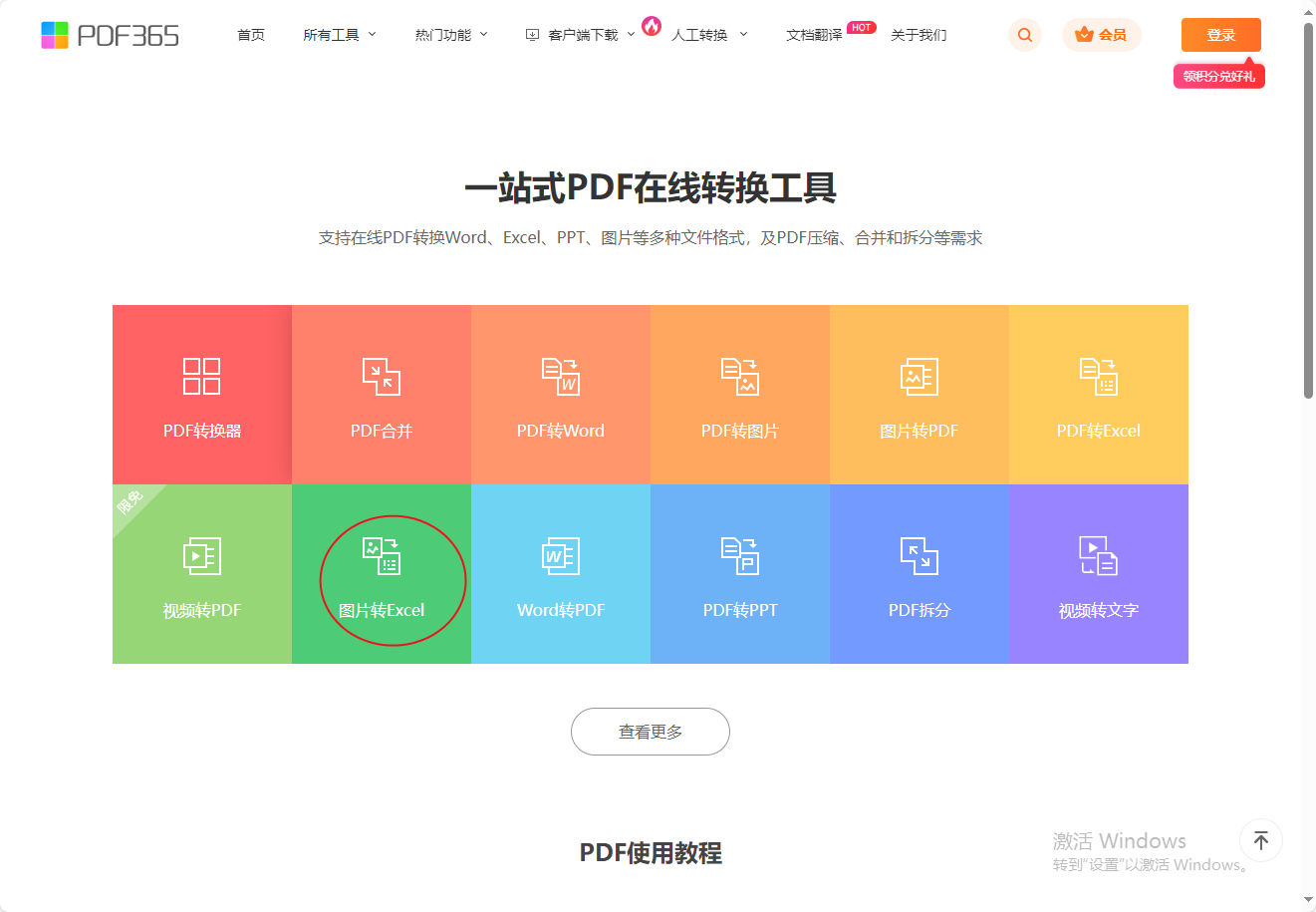Screen dimensions: 1316x912
Task: Click the crown icon in 会员
Action: pyautogui.click(x=1085, y=35)
